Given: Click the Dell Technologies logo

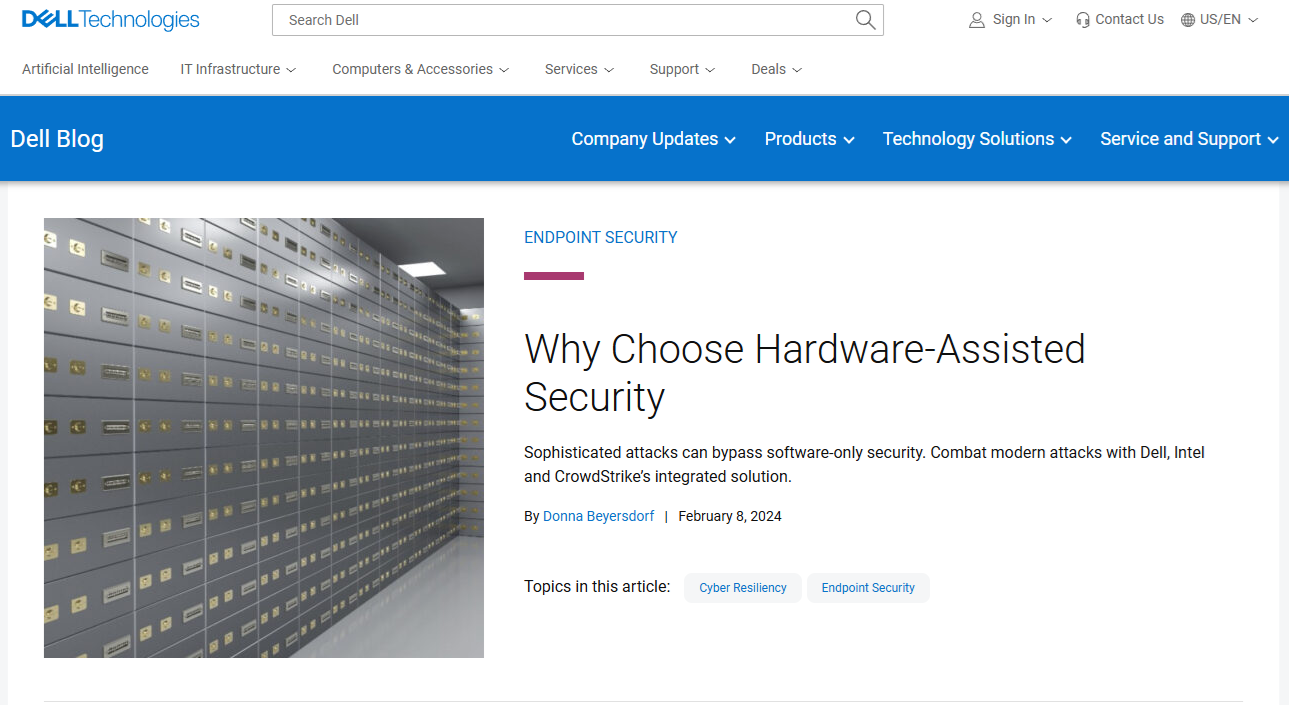Looking at the screenshot, I should 111,20.
